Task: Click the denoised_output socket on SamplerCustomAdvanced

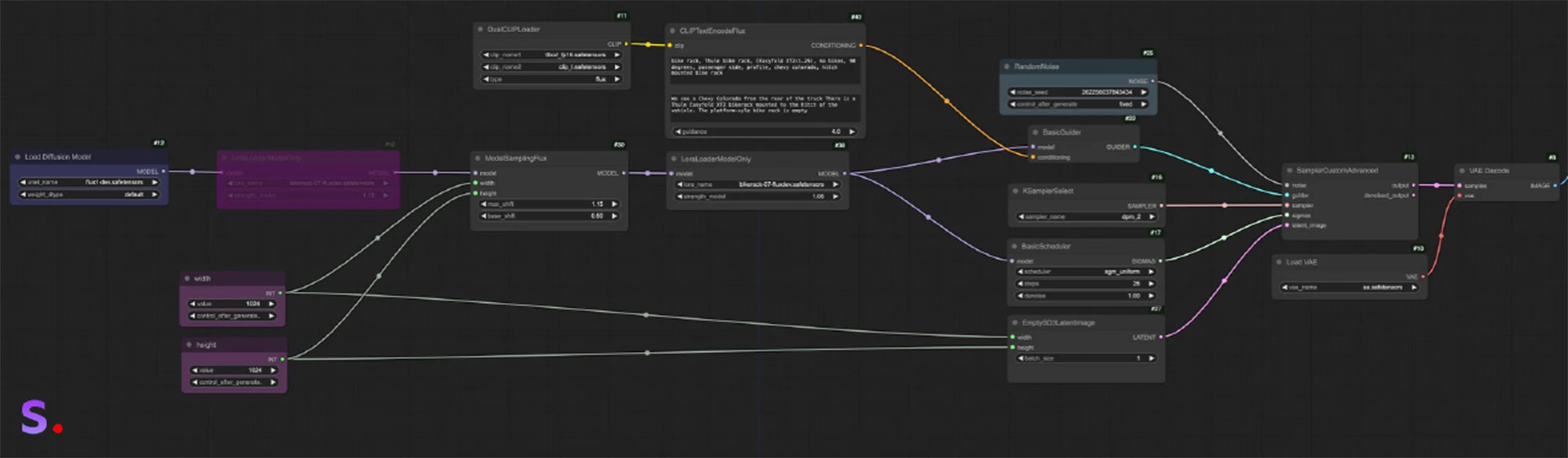Action: [x=1413, y=195]
